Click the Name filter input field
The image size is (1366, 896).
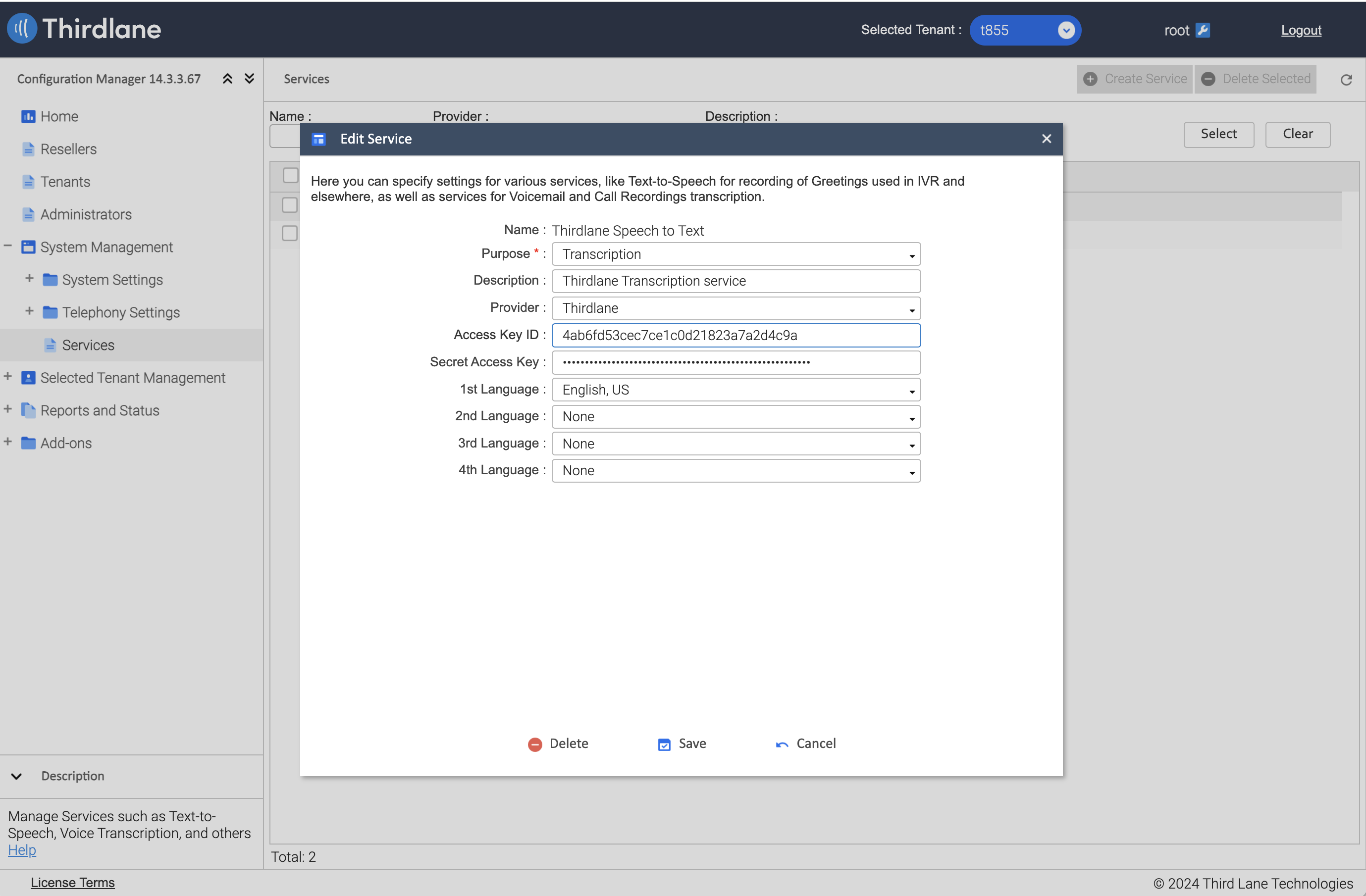(285, 137)
